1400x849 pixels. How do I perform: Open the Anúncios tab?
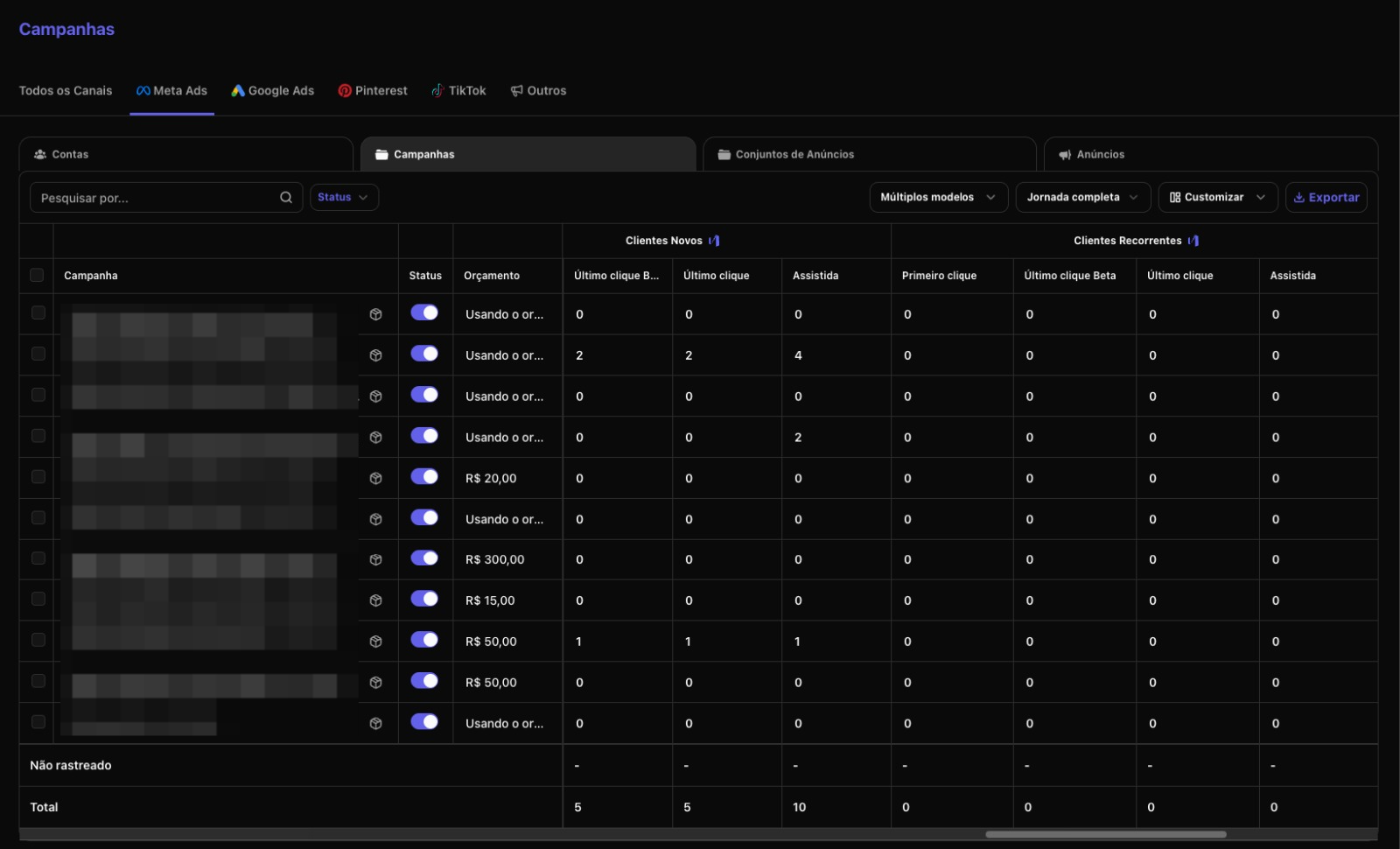[1211, 154]
